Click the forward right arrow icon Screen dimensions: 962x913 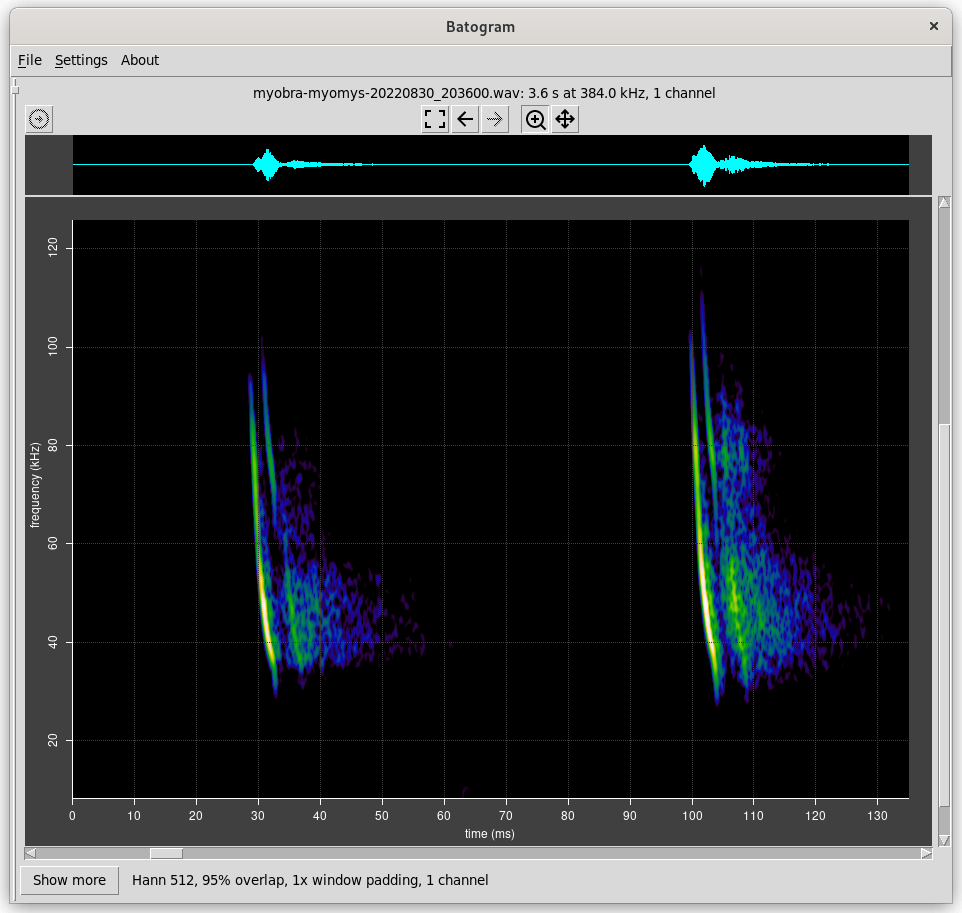(x=495, y=120)
